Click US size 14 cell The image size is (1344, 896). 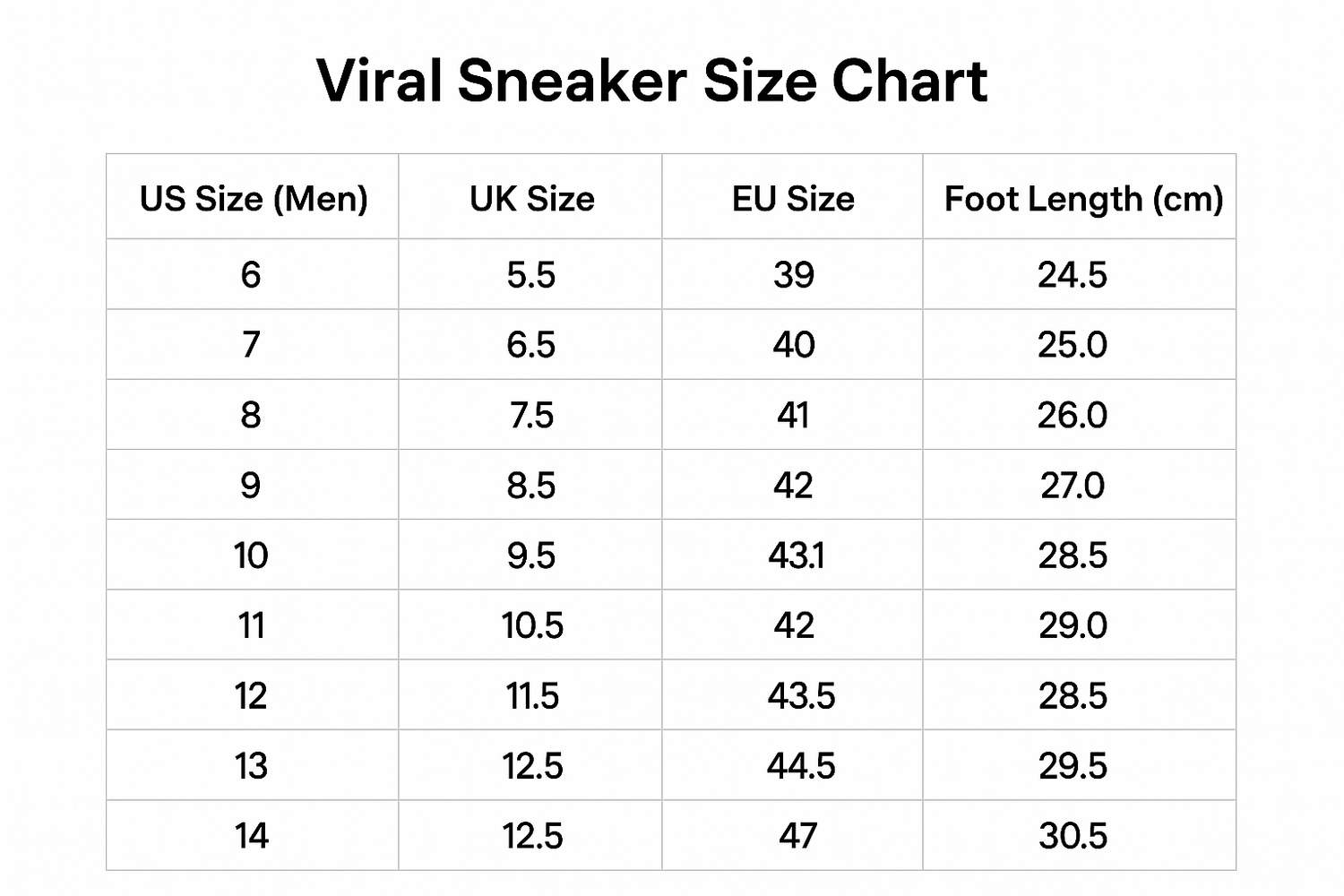pos(251,836)
